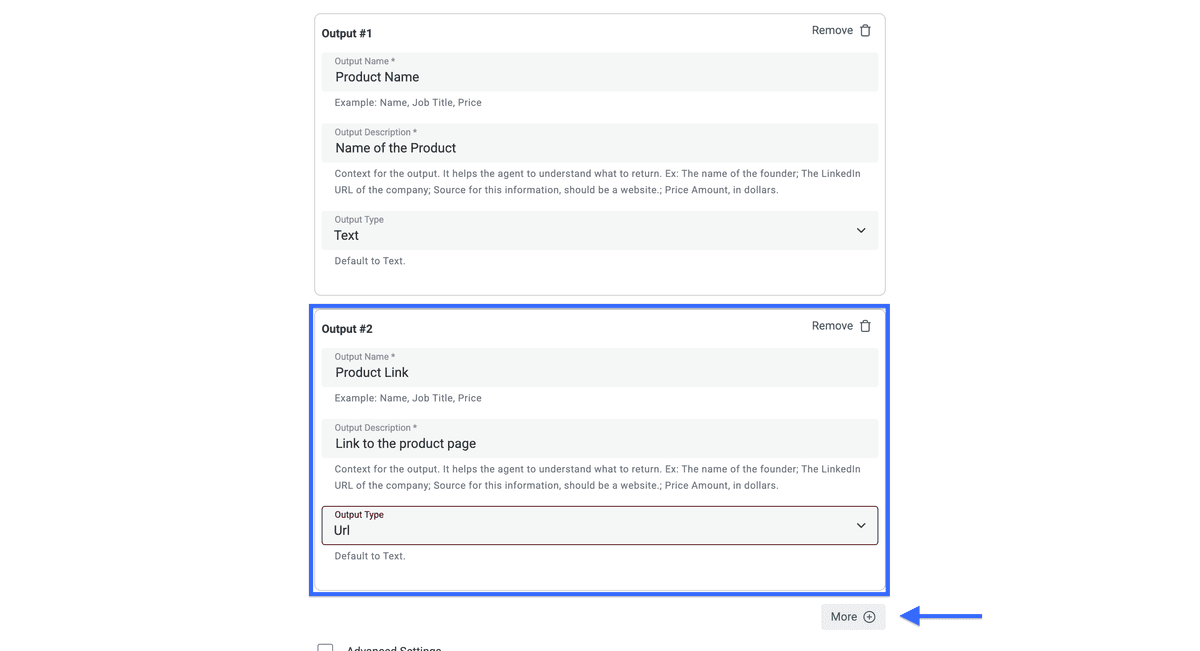
Task: Add another output with the More button
Action: pos(853,617)
